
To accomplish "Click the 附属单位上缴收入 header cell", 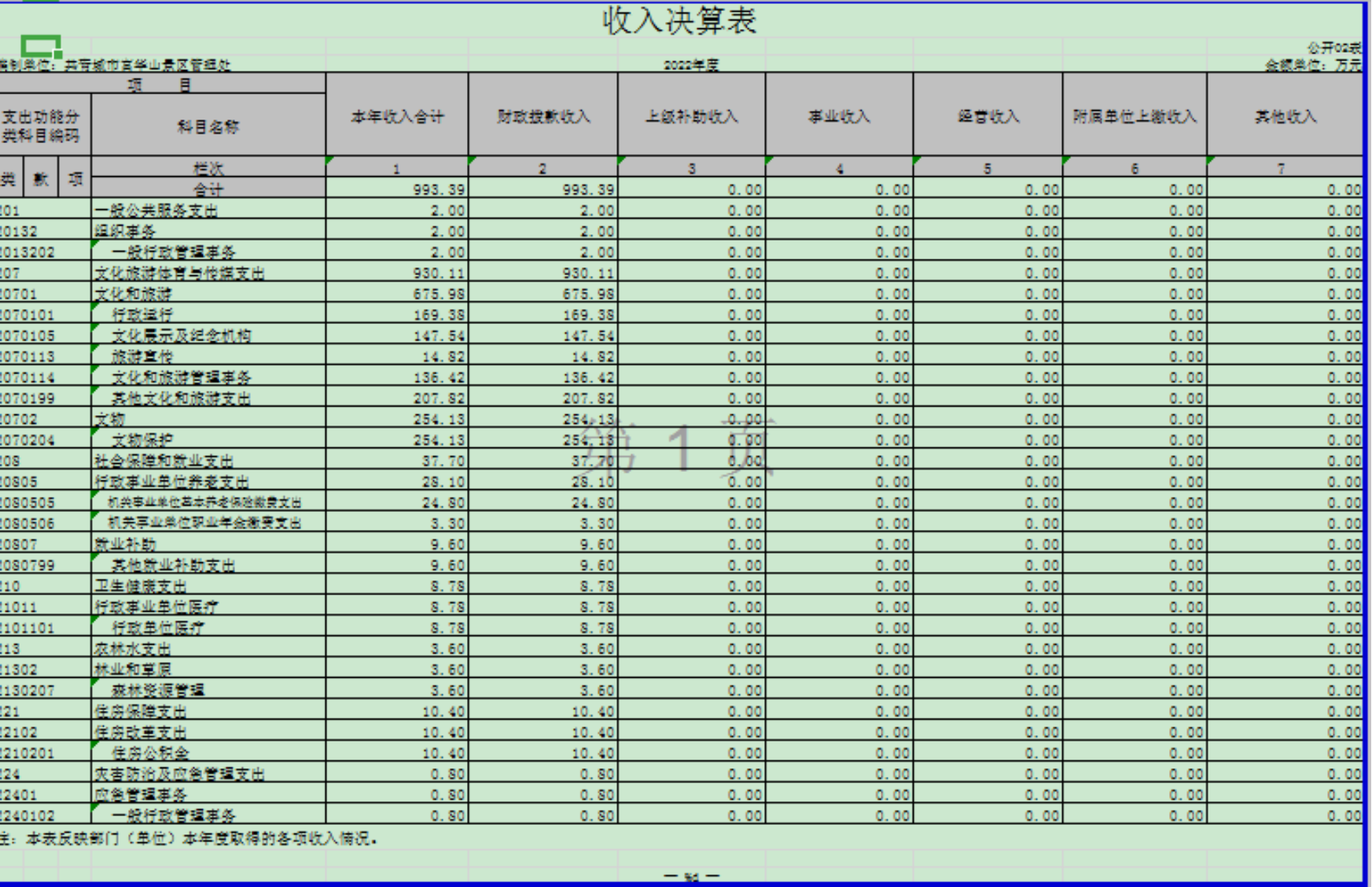I will (1134, 116).
